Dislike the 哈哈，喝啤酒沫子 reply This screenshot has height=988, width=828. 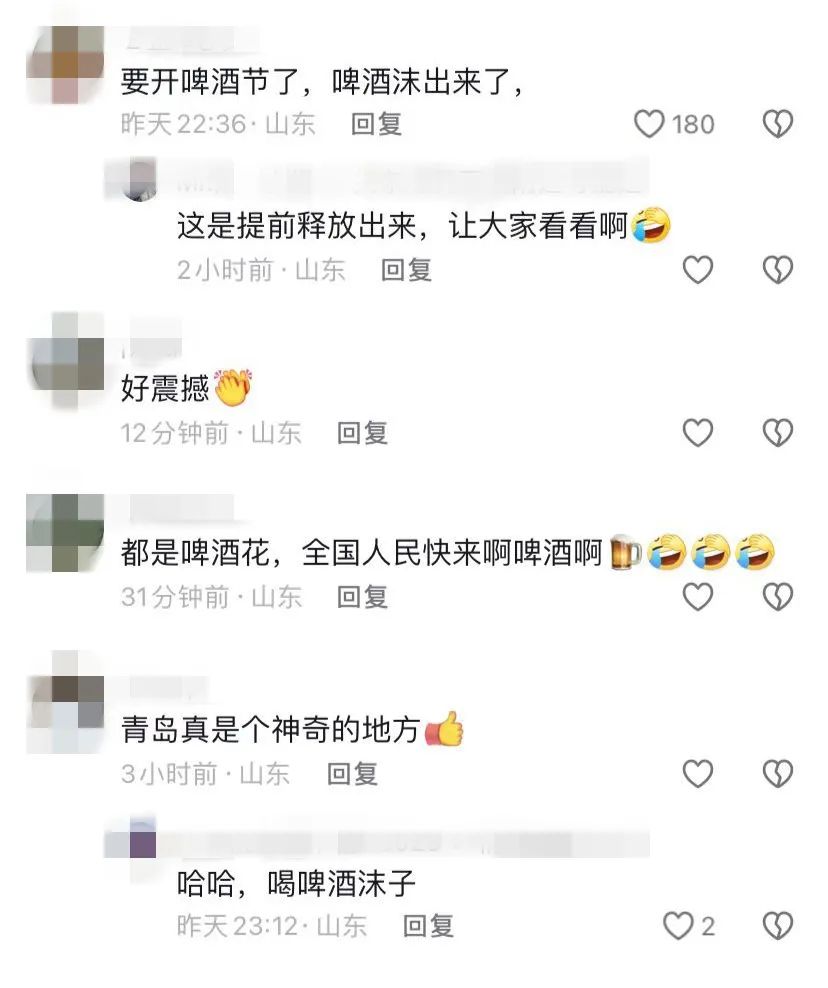[778, 926]
